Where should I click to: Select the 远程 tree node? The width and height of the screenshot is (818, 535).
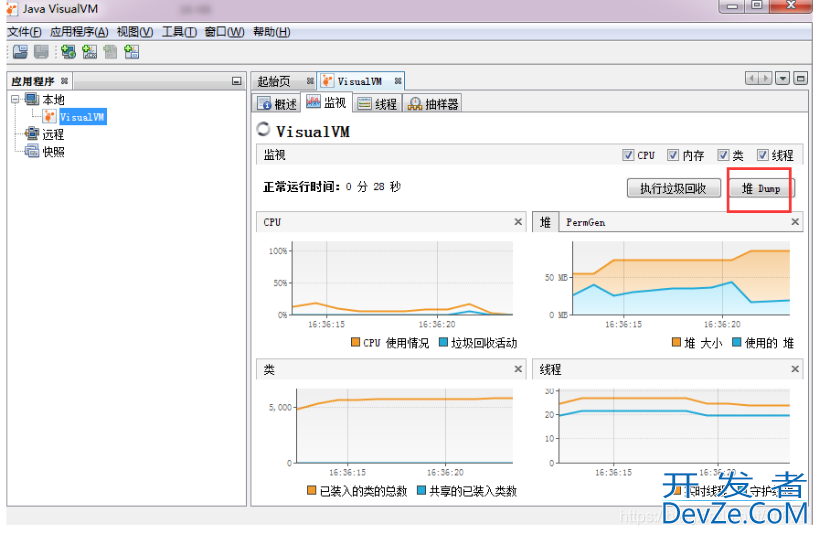(x=53, y=134)
